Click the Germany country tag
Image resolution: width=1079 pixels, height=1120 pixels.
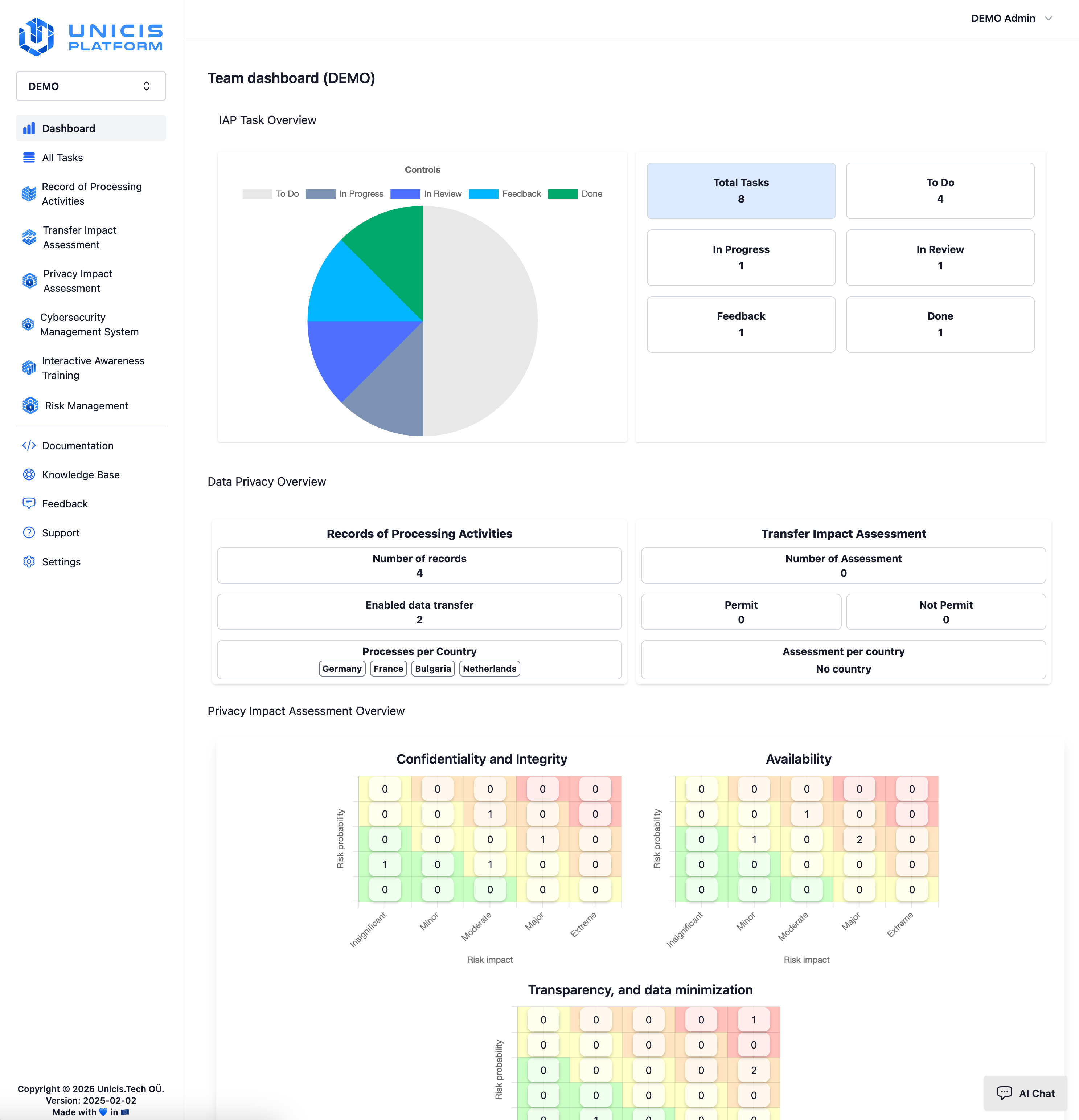click(x=342, y=669)
